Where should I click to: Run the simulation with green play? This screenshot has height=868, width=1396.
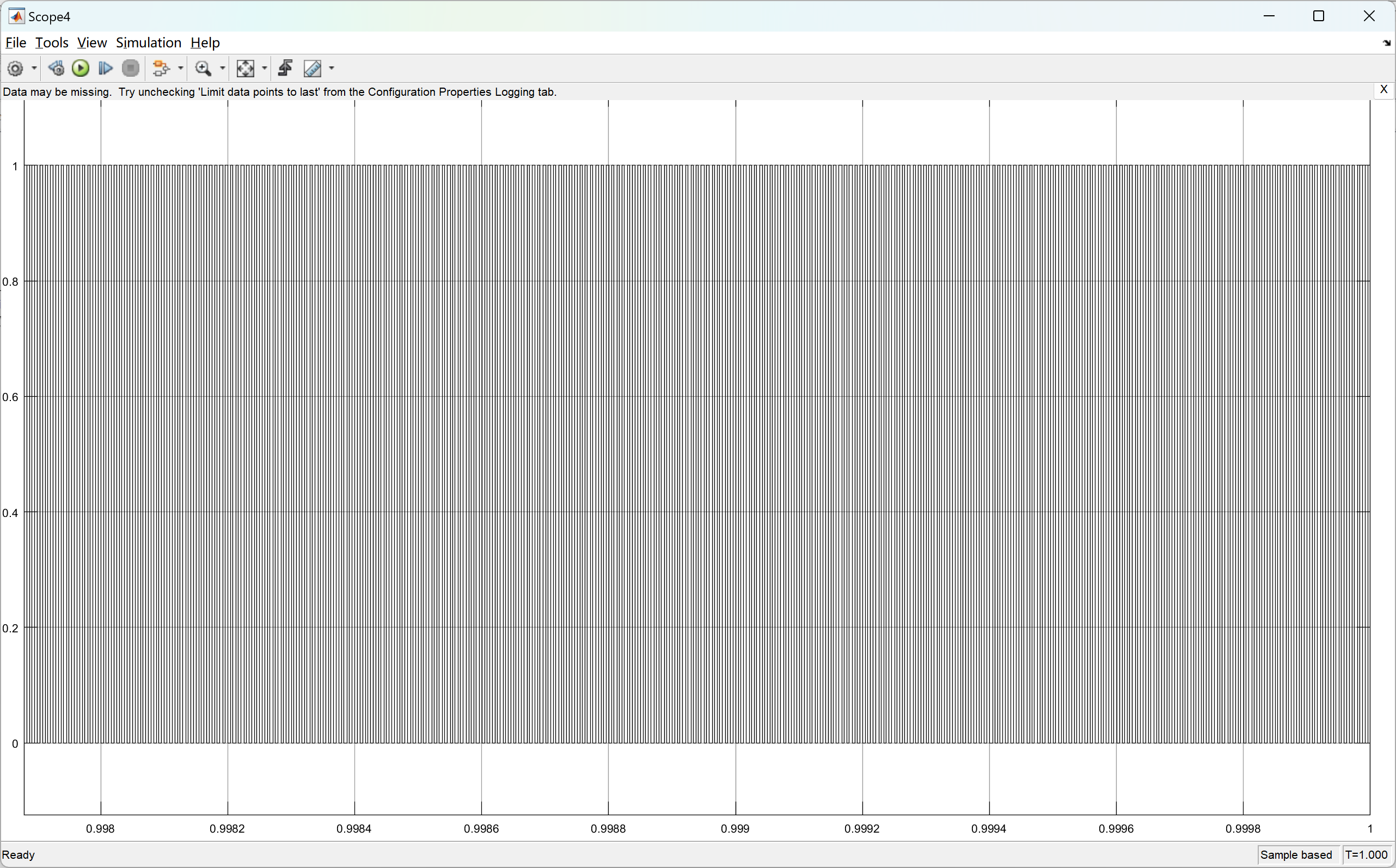pos(81,69)
